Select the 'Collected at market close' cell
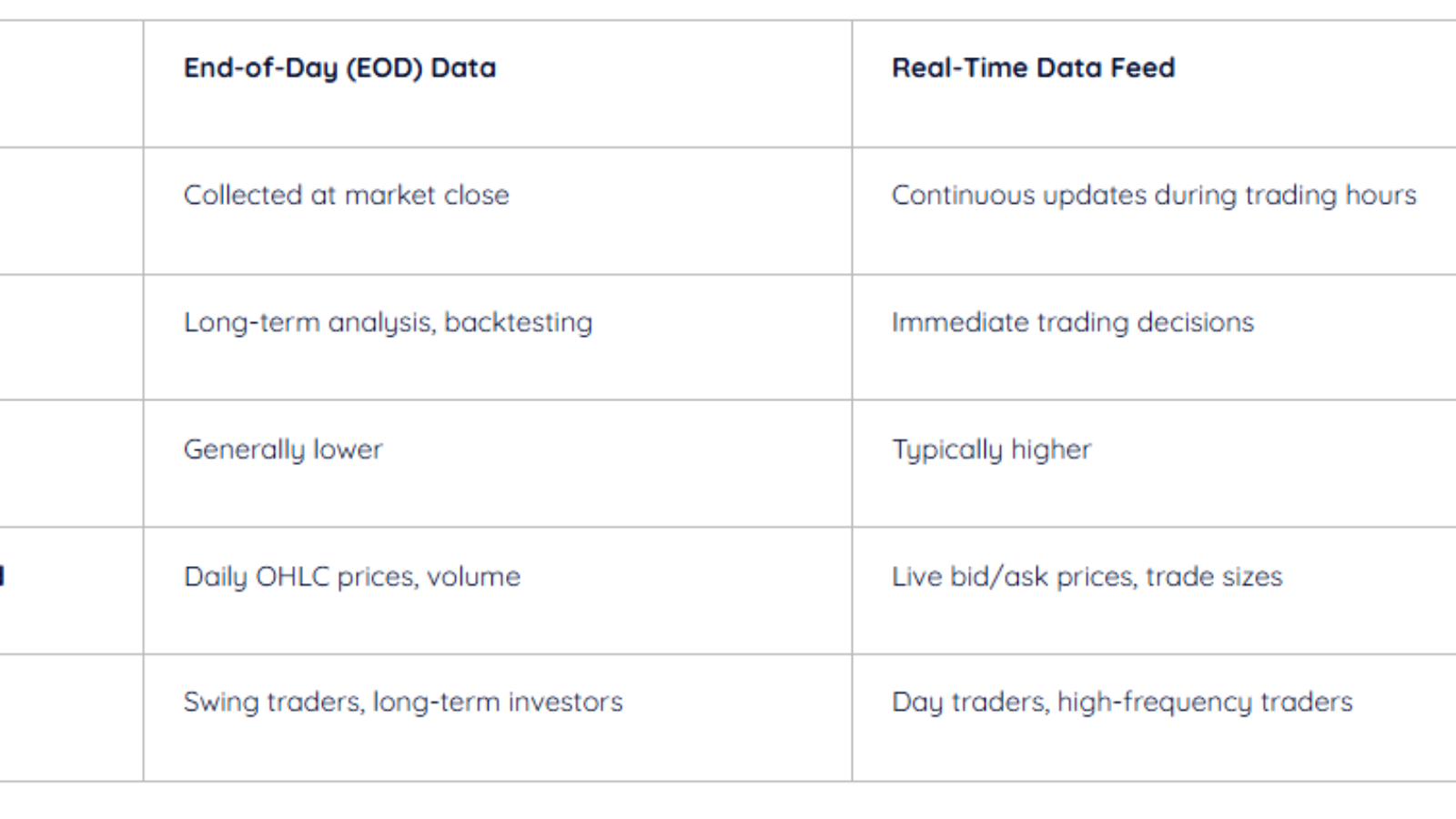The image size is (1456, 819). (x=346, y=195)
